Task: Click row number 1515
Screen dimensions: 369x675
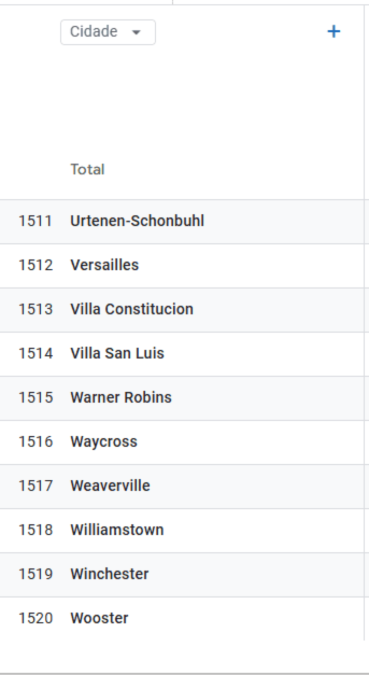Action: (x=35, y=398)
